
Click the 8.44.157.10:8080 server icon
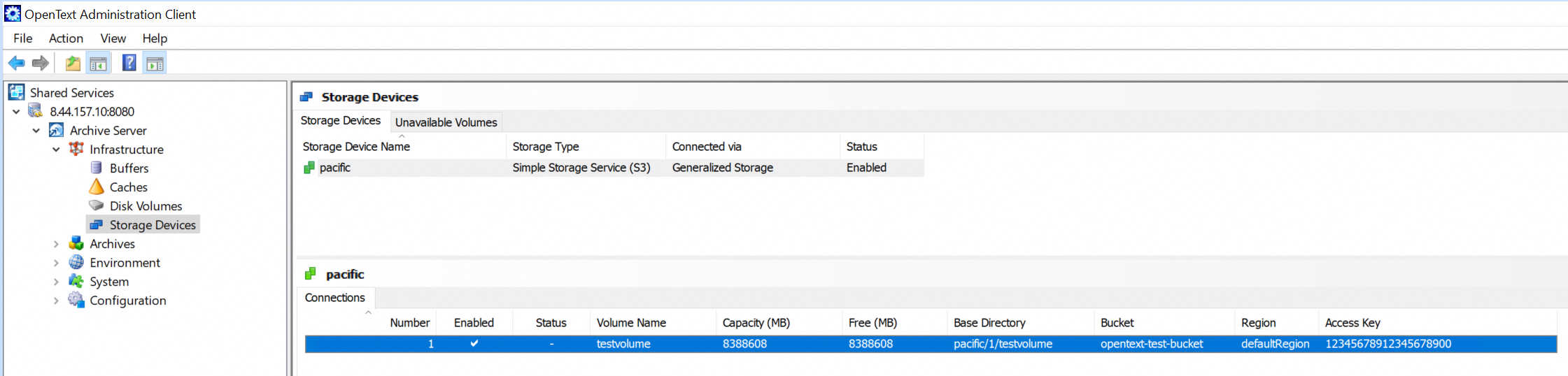pos(36,111)
